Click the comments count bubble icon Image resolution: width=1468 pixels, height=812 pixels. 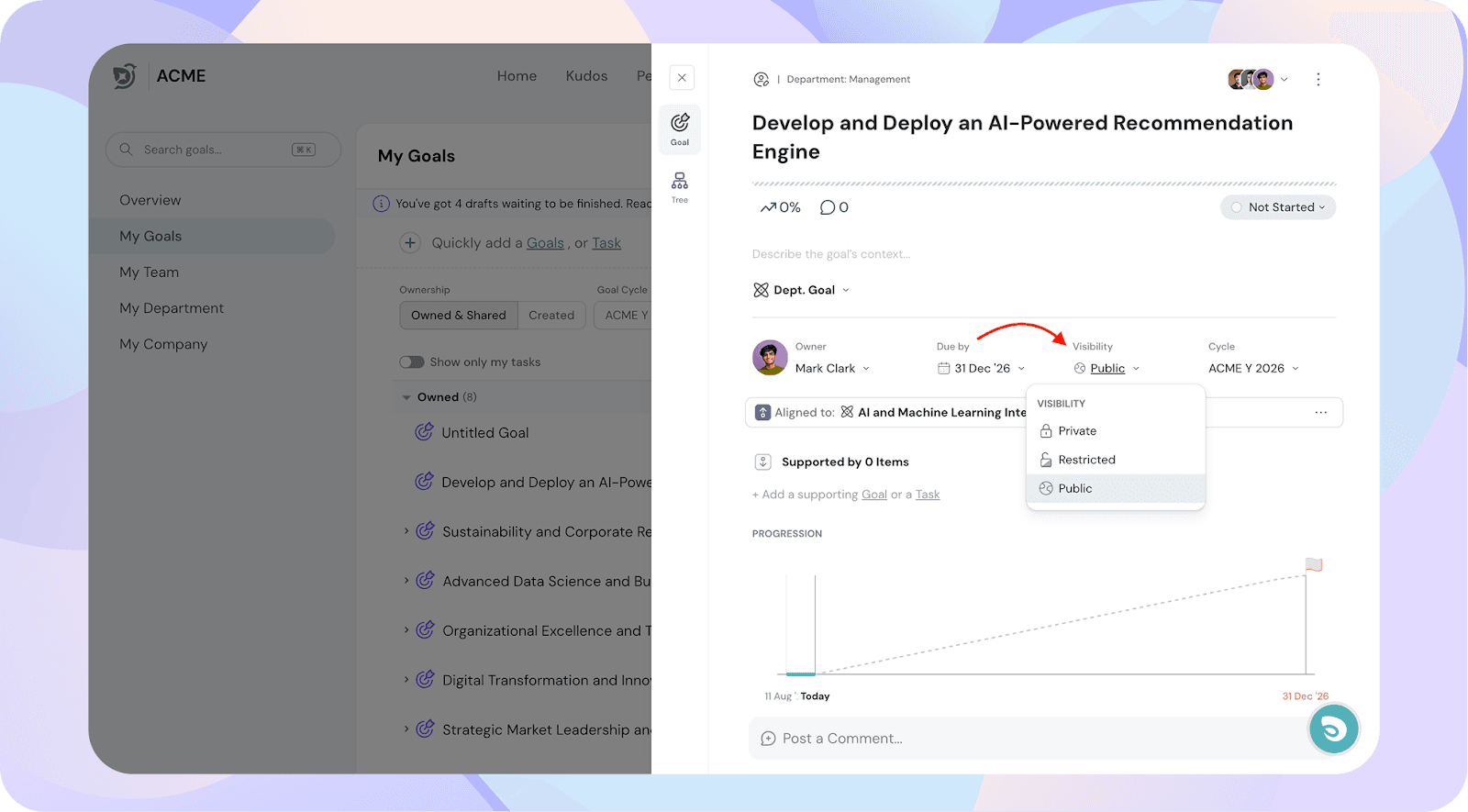(x=828, y=207)
